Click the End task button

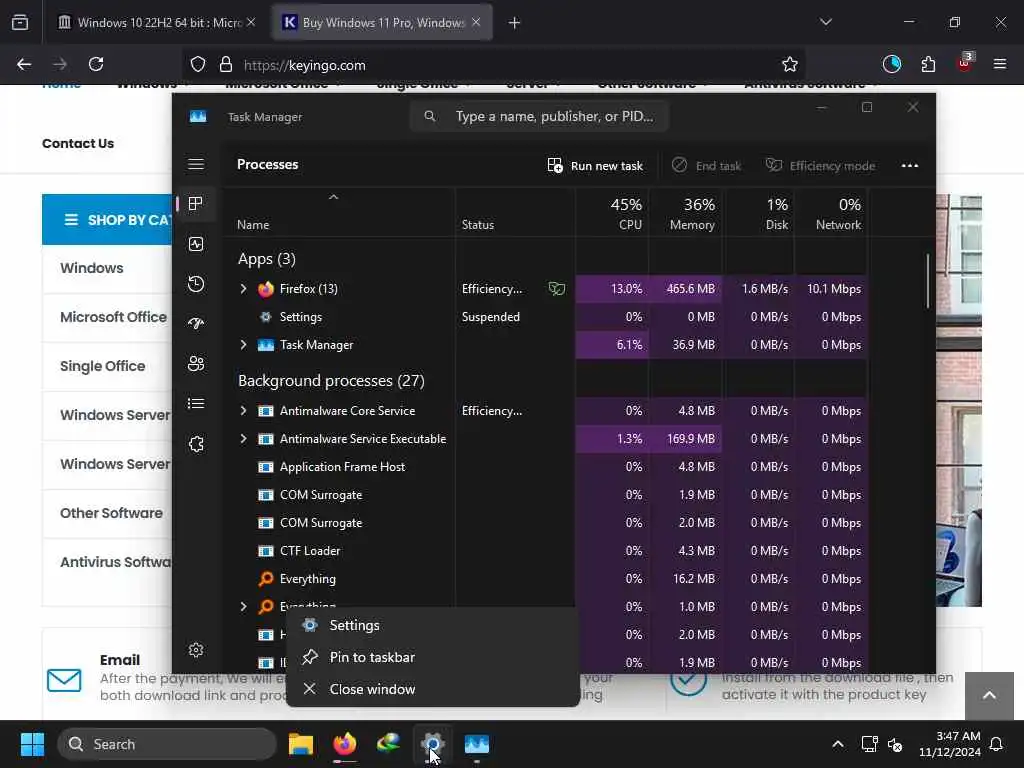(x=707, y=166)
